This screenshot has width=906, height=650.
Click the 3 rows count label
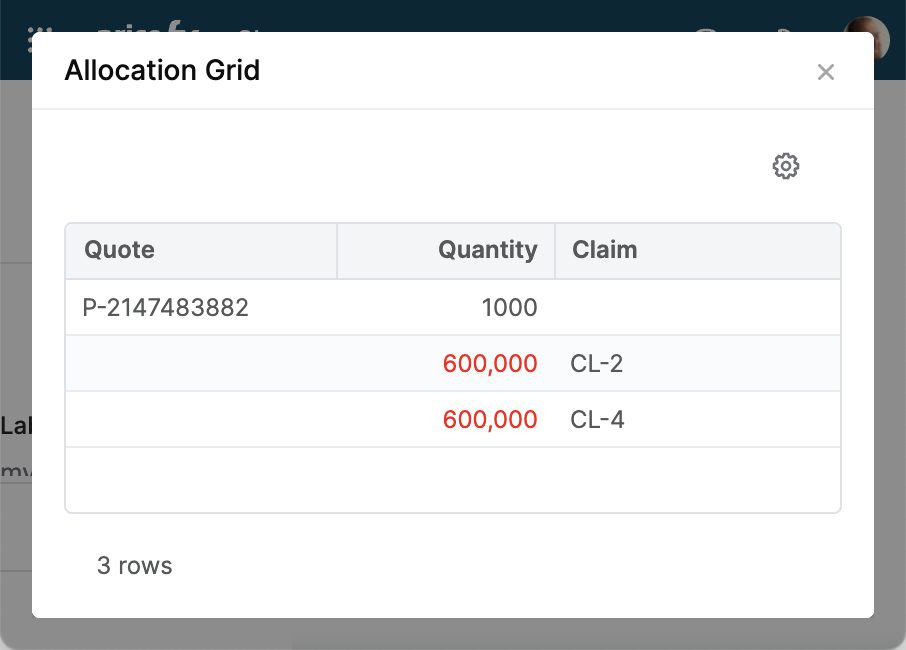136,565
